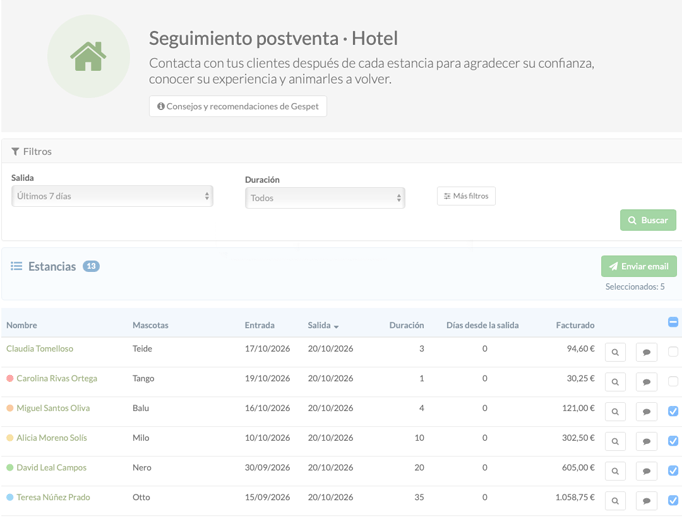View details magnifier for Carolina Rivas Ortega

pos(615,382)
